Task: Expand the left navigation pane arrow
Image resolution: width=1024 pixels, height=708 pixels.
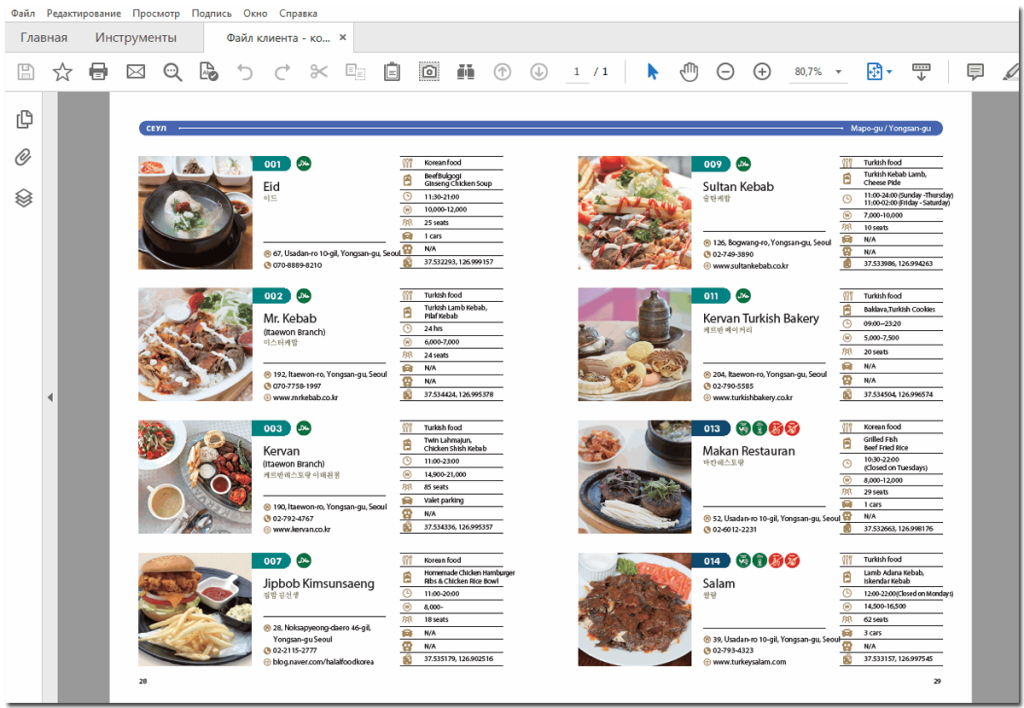Action: click(50, 398)
